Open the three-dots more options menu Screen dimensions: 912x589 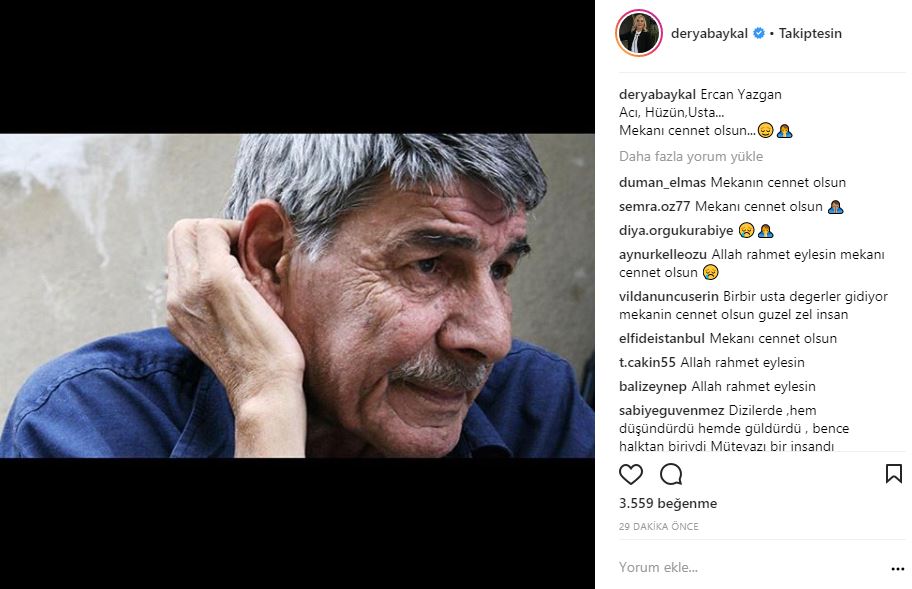pyautogui.click(x=897, y=569)
